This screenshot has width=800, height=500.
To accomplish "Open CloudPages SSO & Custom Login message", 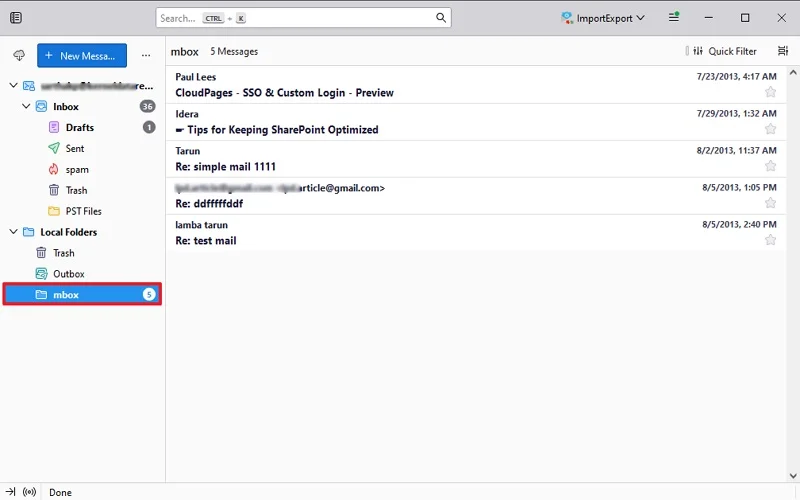I will click(476, 85).
